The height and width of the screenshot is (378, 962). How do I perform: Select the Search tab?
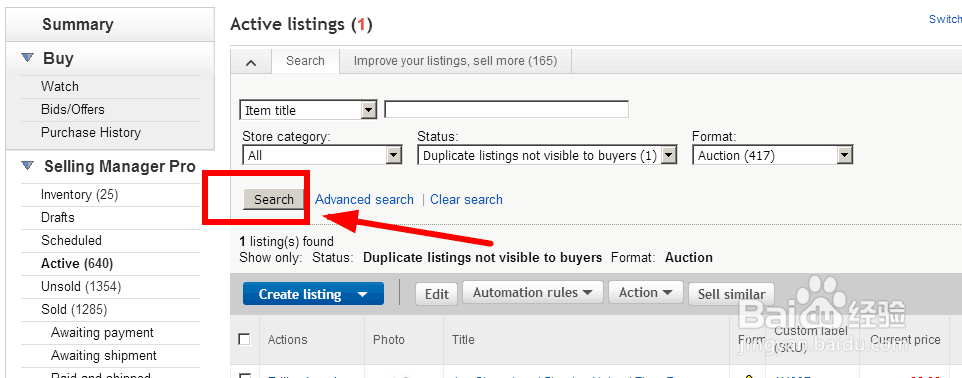point(305,61)
